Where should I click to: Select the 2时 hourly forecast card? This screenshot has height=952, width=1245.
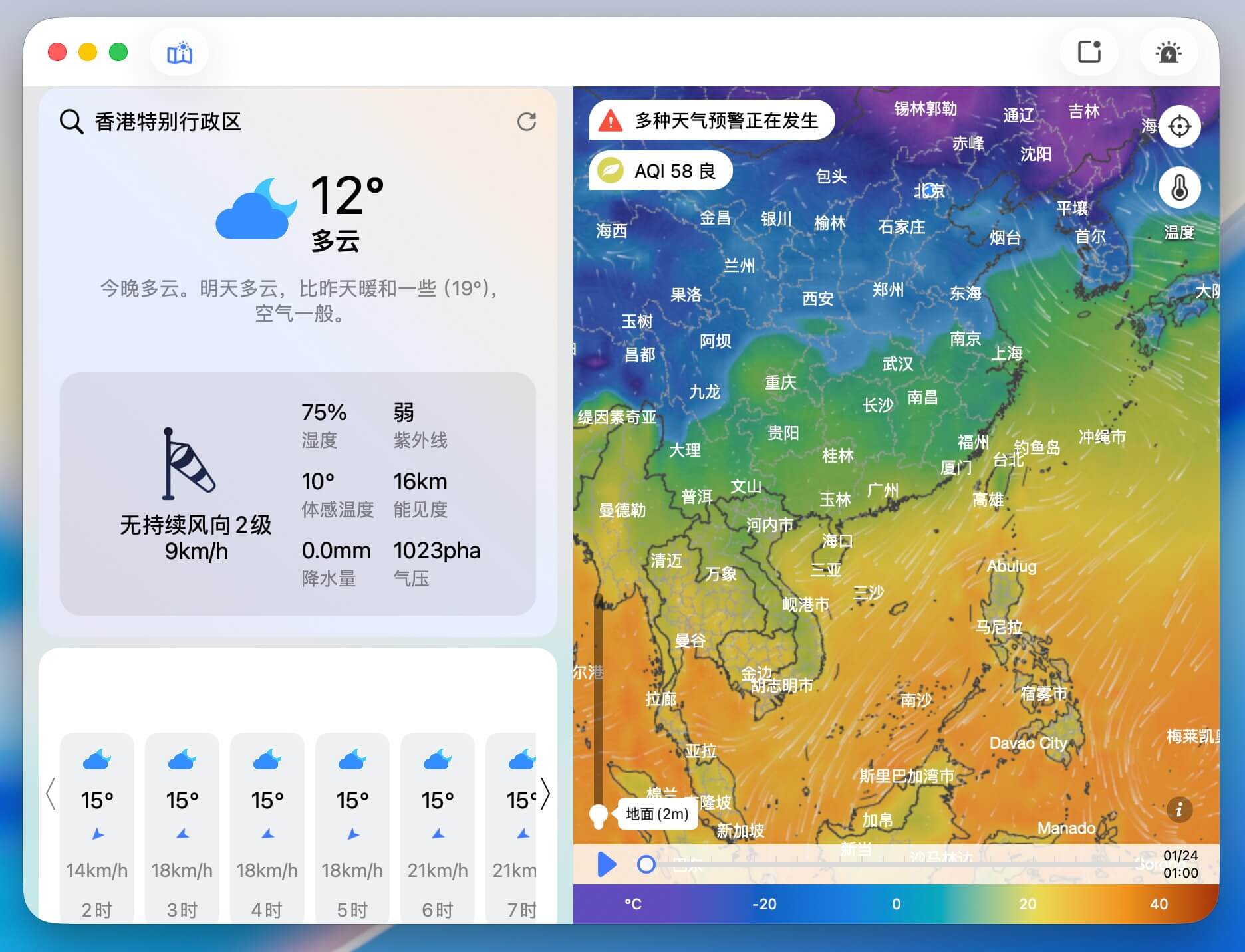click(x=97, y=828)
